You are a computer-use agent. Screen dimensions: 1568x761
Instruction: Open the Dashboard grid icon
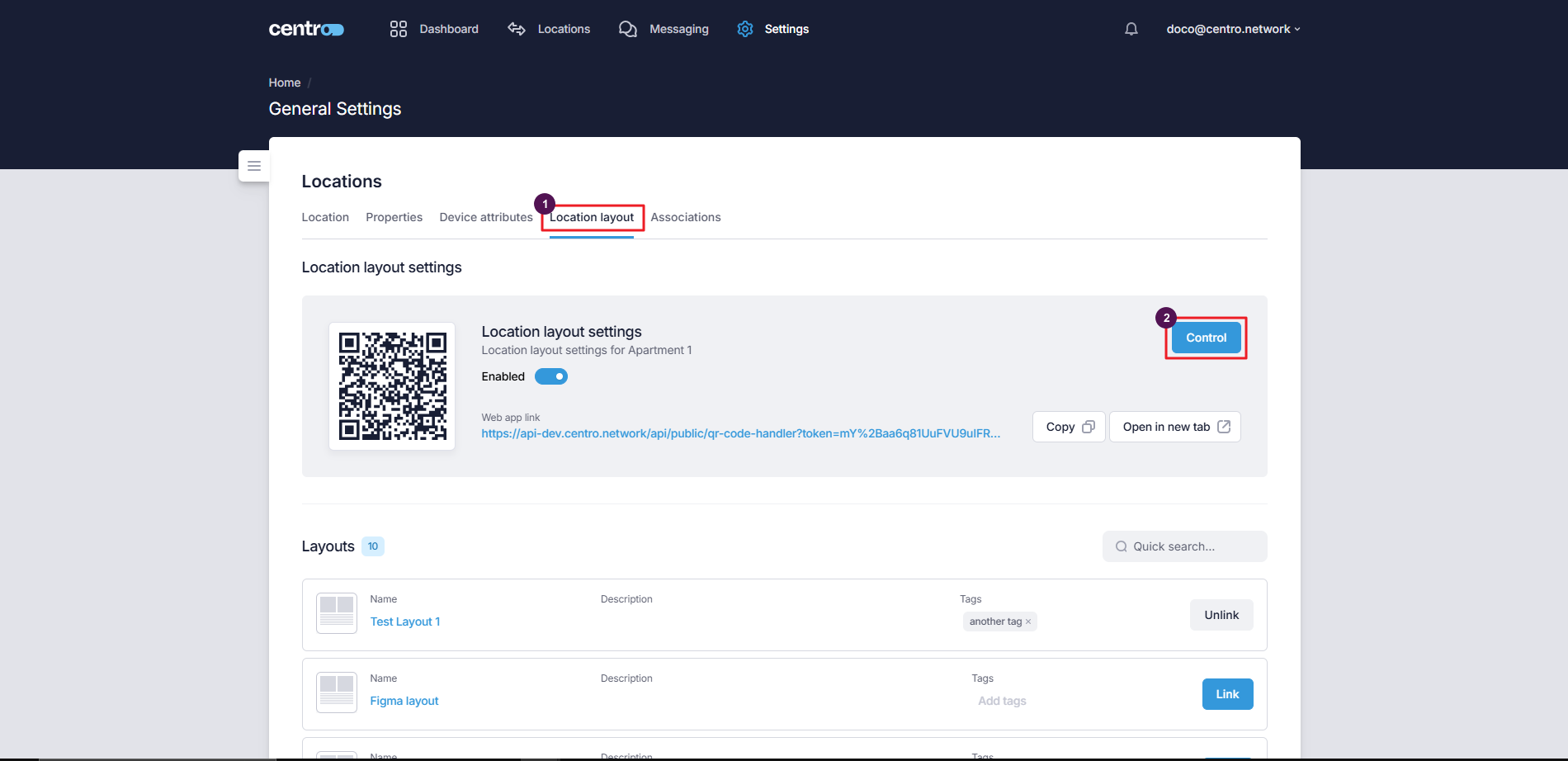pos(399,29)
